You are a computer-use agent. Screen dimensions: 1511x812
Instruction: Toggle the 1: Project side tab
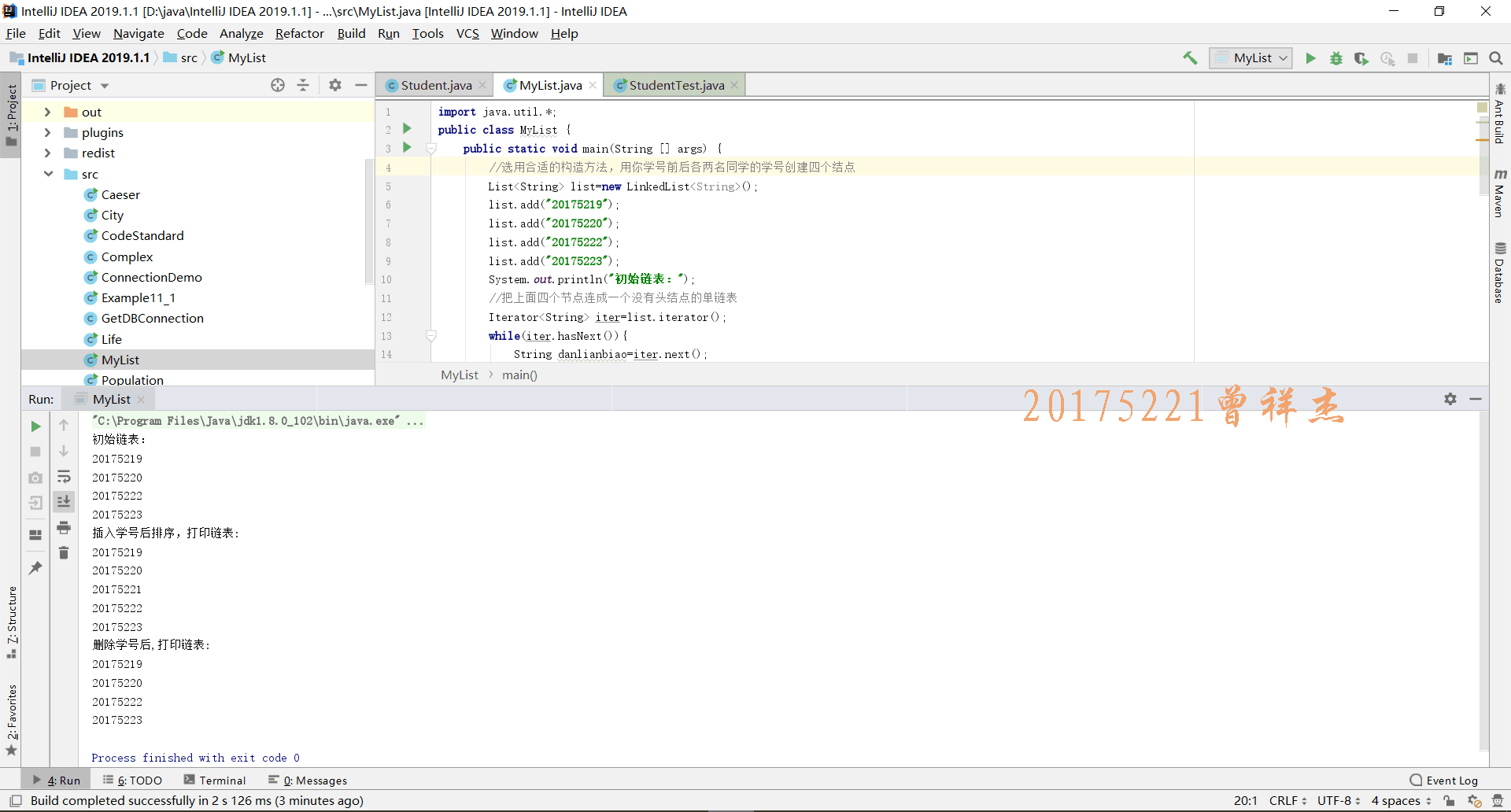(11, 116)
